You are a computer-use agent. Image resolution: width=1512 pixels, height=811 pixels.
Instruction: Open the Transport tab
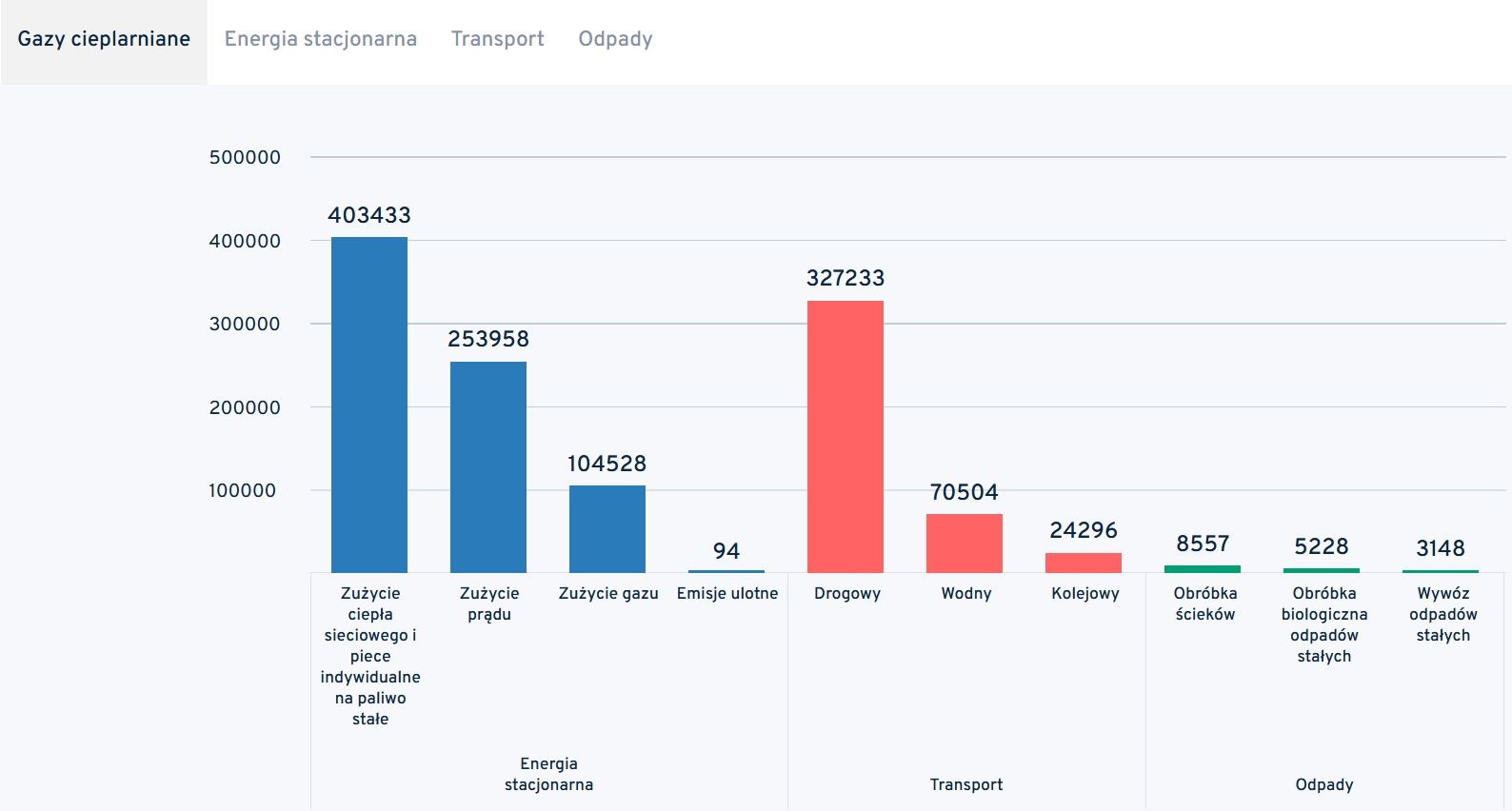(x=497, y=39)
